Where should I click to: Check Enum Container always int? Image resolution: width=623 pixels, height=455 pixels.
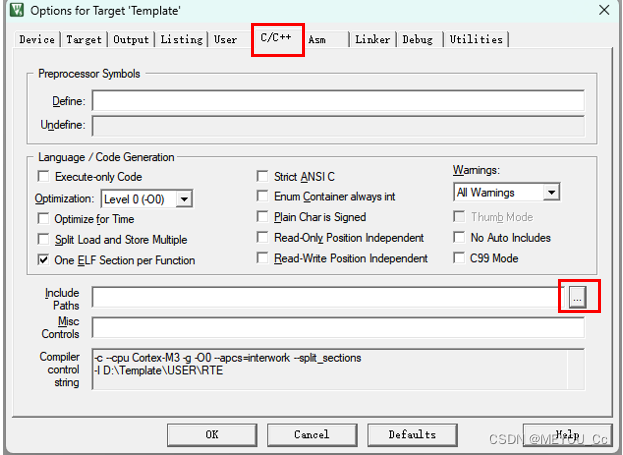click(x=262, y=196)
